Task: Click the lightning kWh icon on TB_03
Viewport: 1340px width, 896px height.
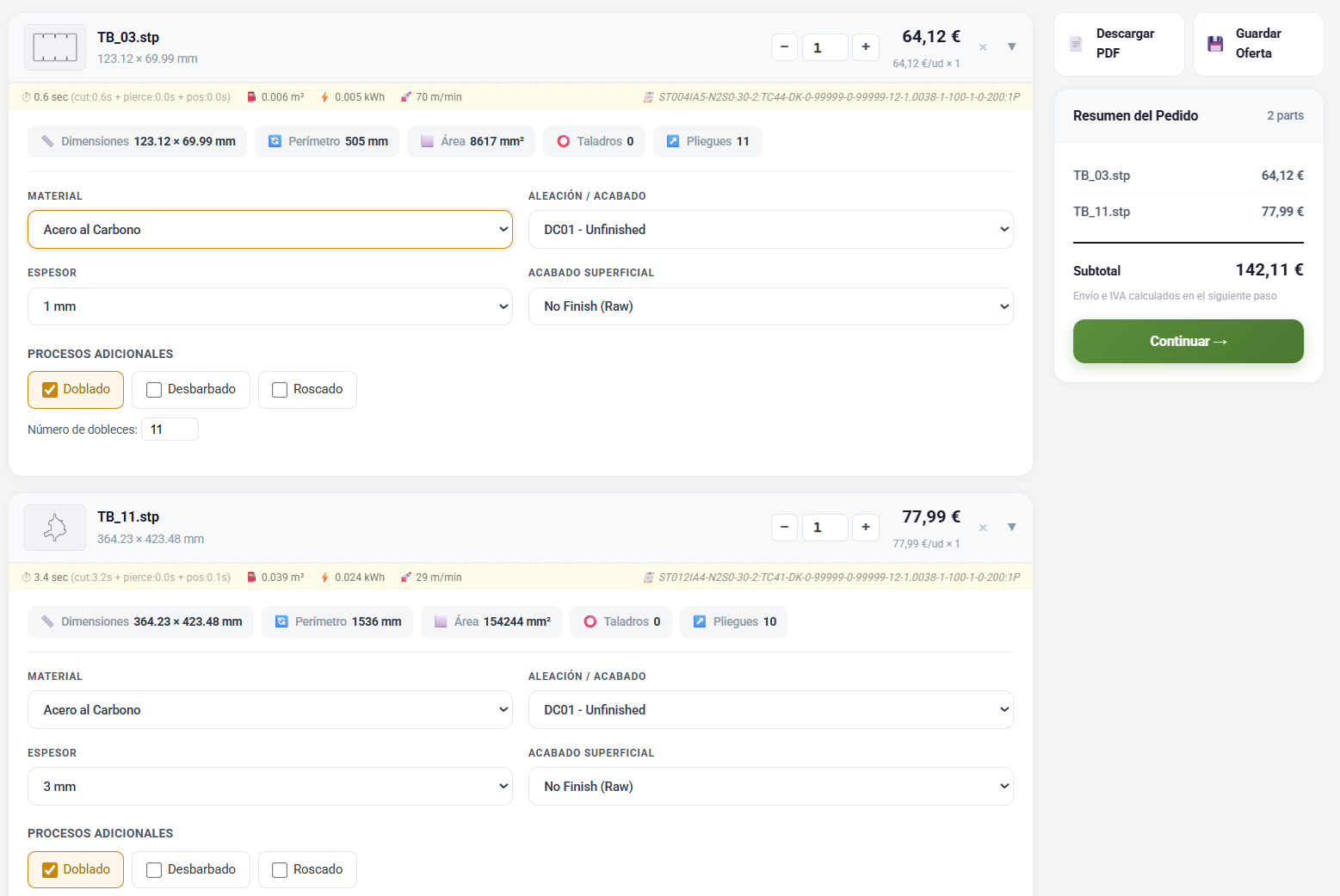Action: tap(324, 97)
